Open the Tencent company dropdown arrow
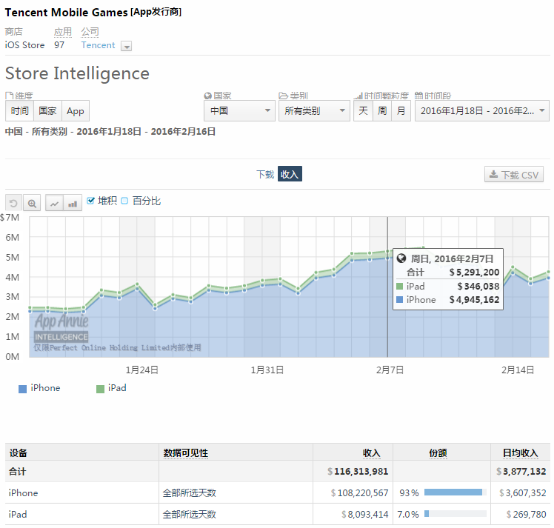 [x=126, y=46]
